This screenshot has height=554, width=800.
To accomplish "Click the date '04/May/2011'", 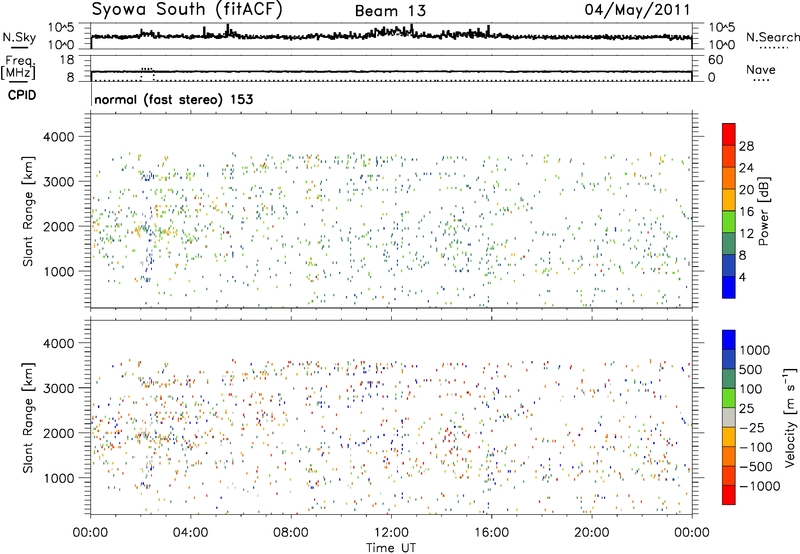I will [x=637, y=10].
